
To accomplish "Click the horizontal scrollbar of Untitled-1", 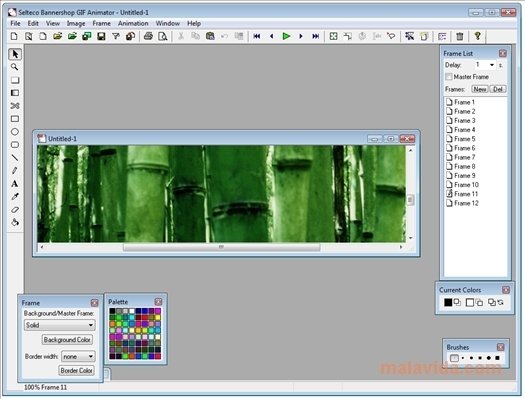I will 221,247.
